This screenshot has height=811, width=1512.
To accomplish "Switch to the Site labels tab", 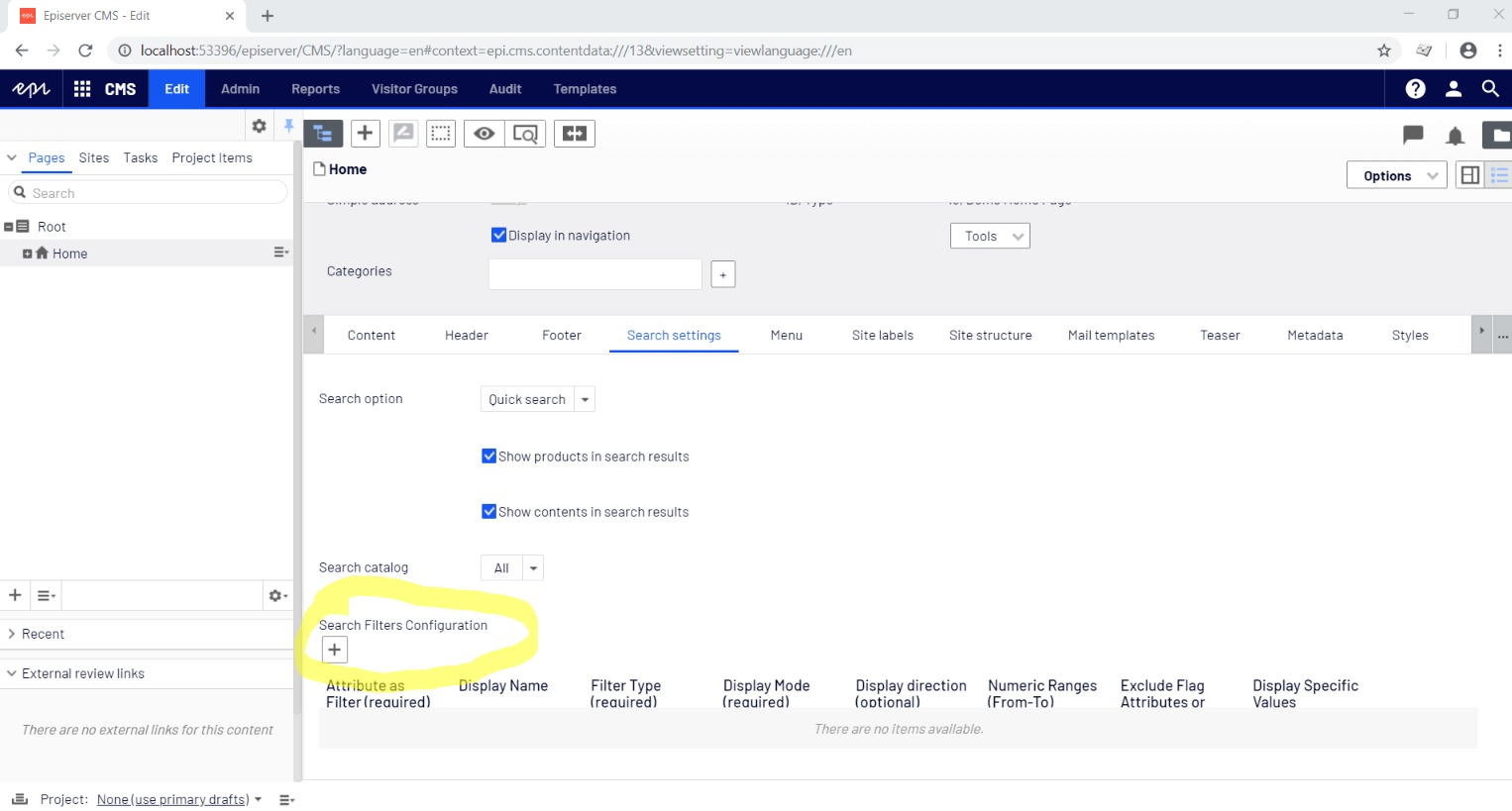I will coord(882,336).
